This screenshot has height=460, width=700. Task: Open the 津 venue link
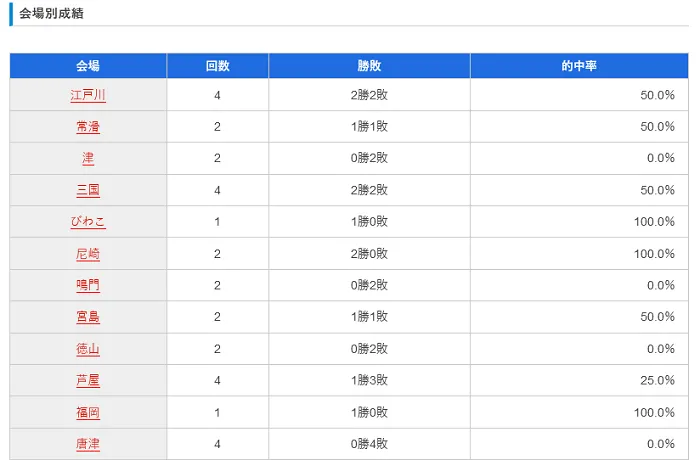click(88, 158)
